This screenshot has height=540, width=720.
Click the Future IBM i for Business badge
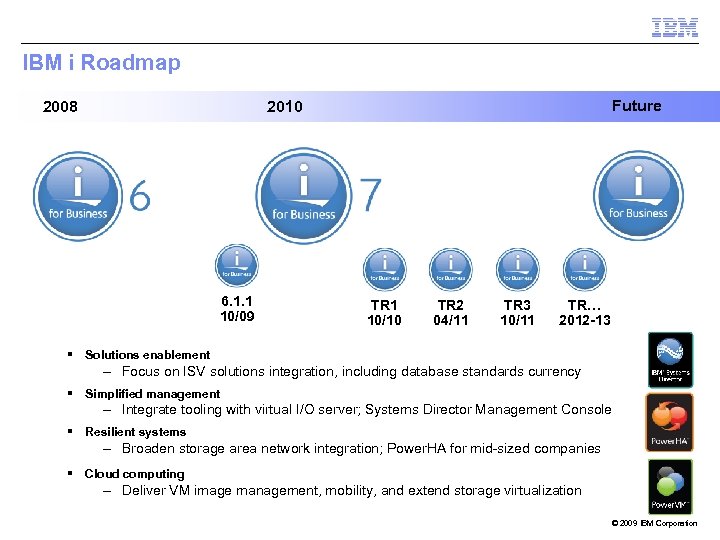pos(638,196)
